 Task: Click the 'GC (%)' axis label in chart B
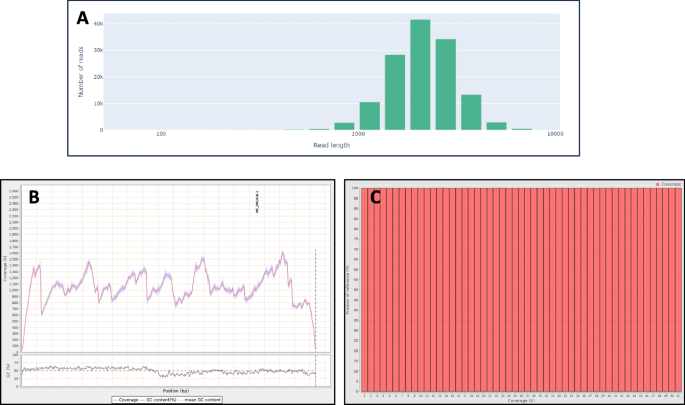click(x=7, y=371)
